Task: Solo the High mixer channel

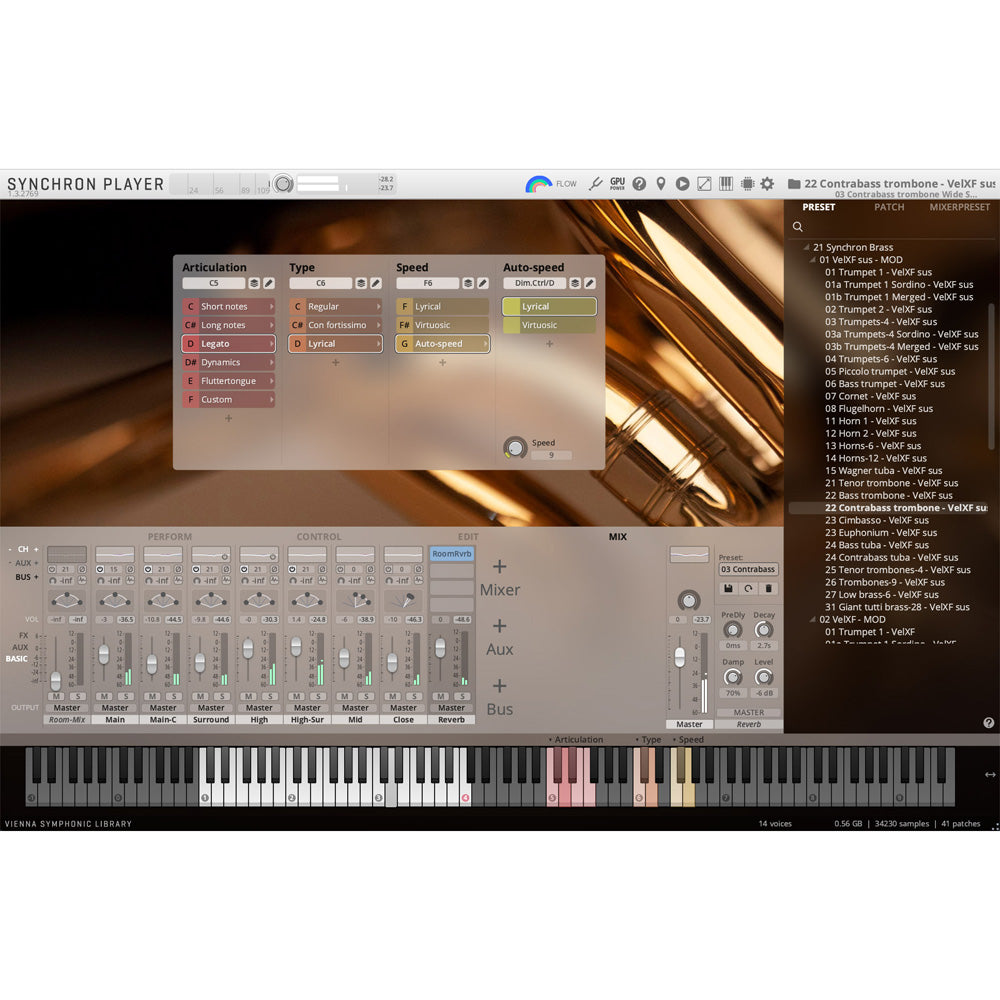Action: tap(270, 696)
